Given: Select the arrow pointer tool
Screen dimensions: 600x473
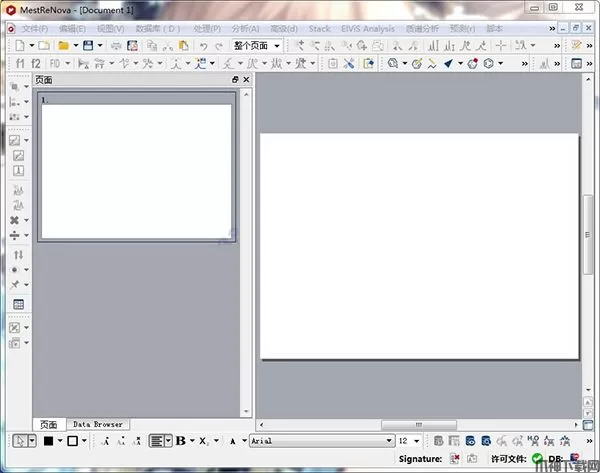Looking at the screenshot, I should pos(20,440).
